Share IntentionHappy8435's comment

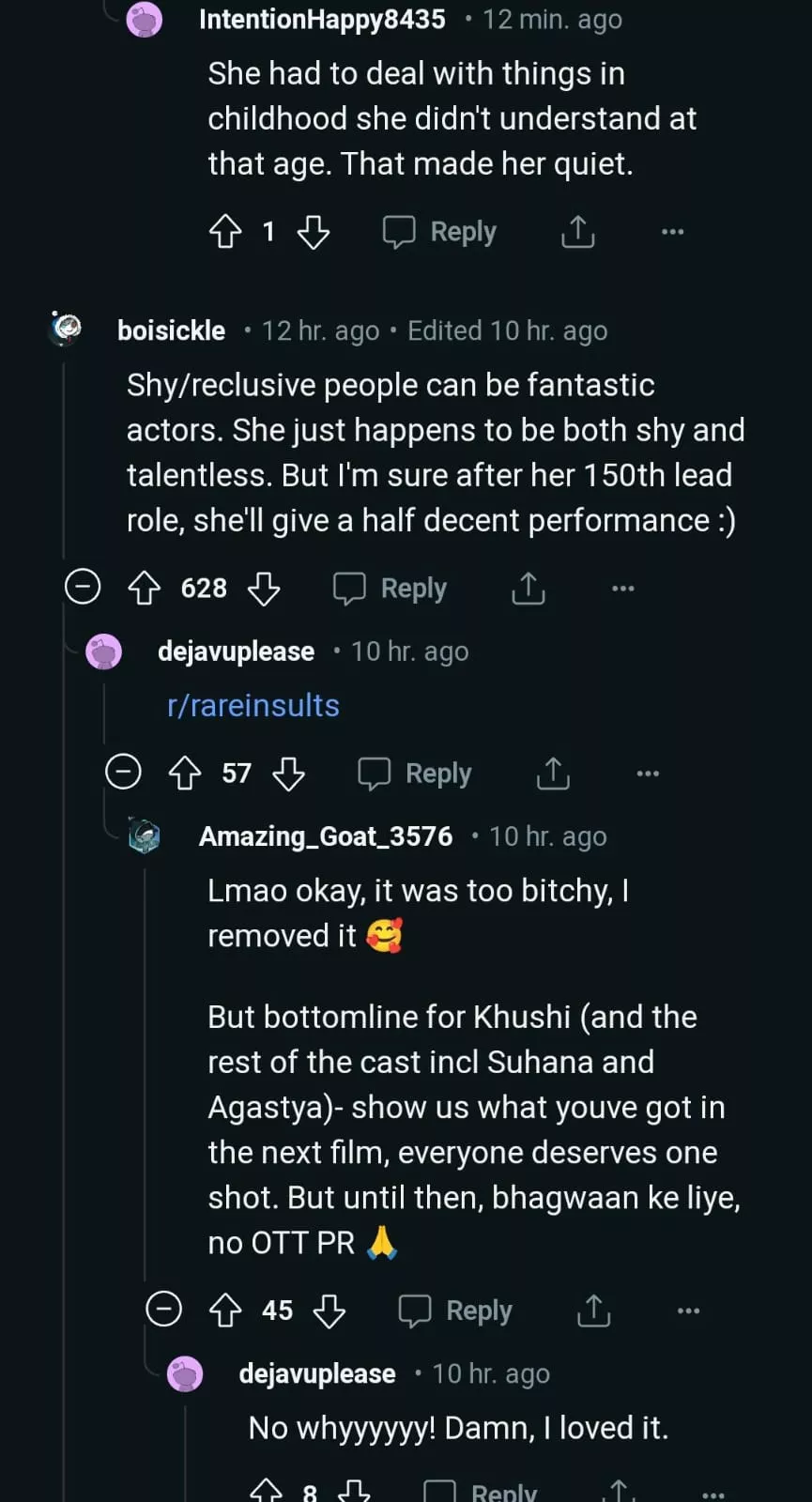point(578,232)
